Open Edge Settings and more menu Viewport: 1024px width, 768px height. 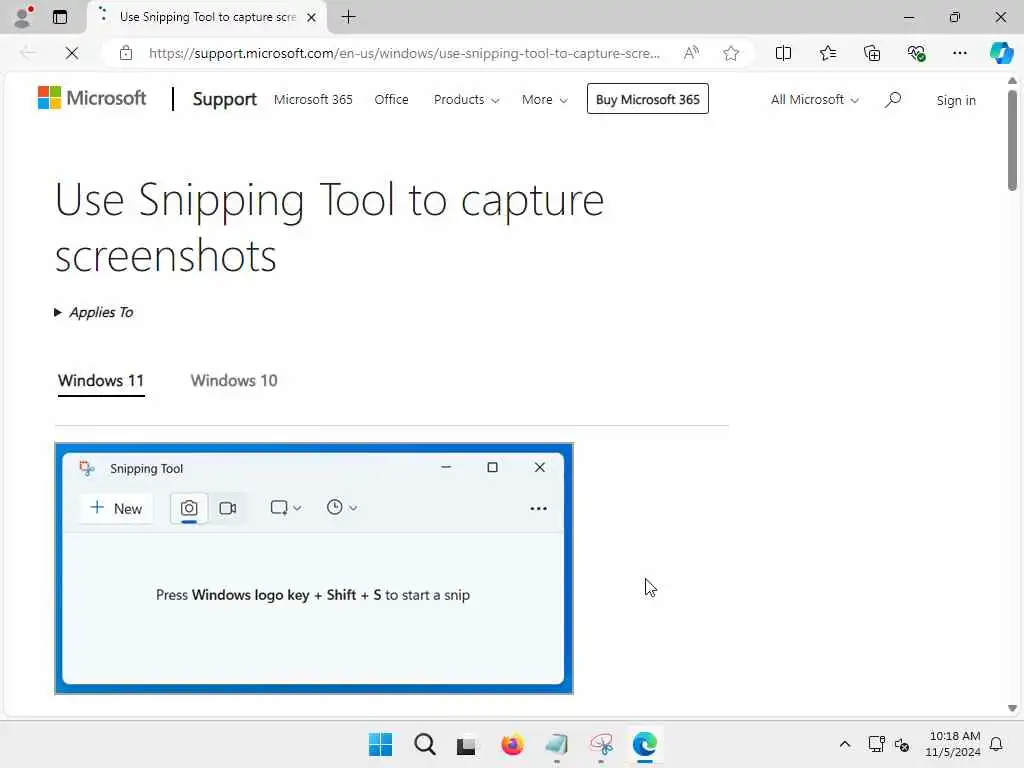(x=959, y=53)
